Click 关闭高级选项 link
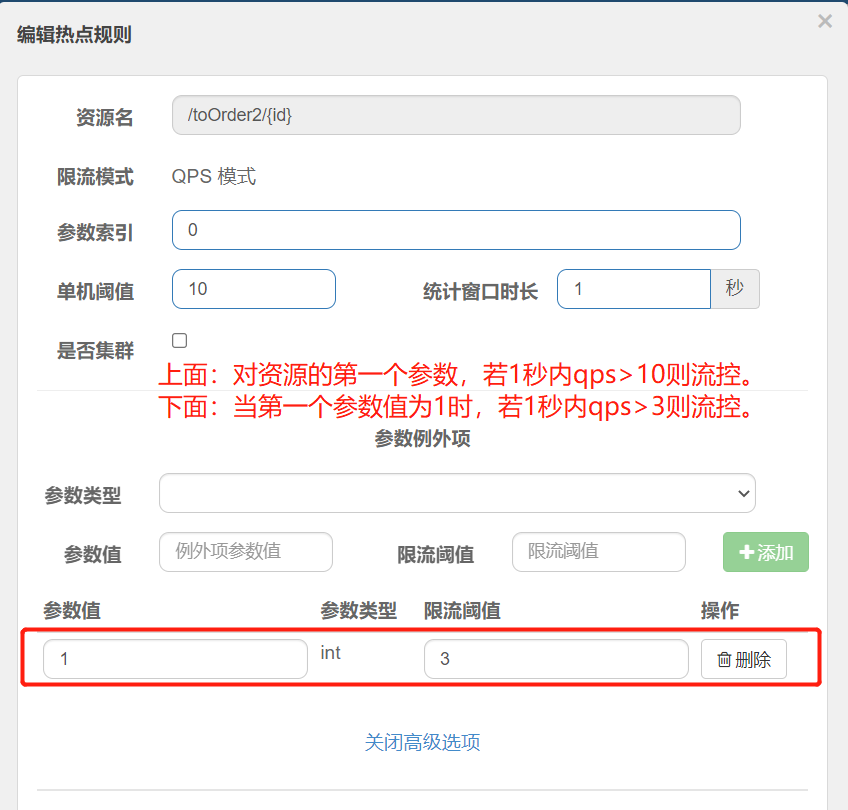 pos(422,742)
